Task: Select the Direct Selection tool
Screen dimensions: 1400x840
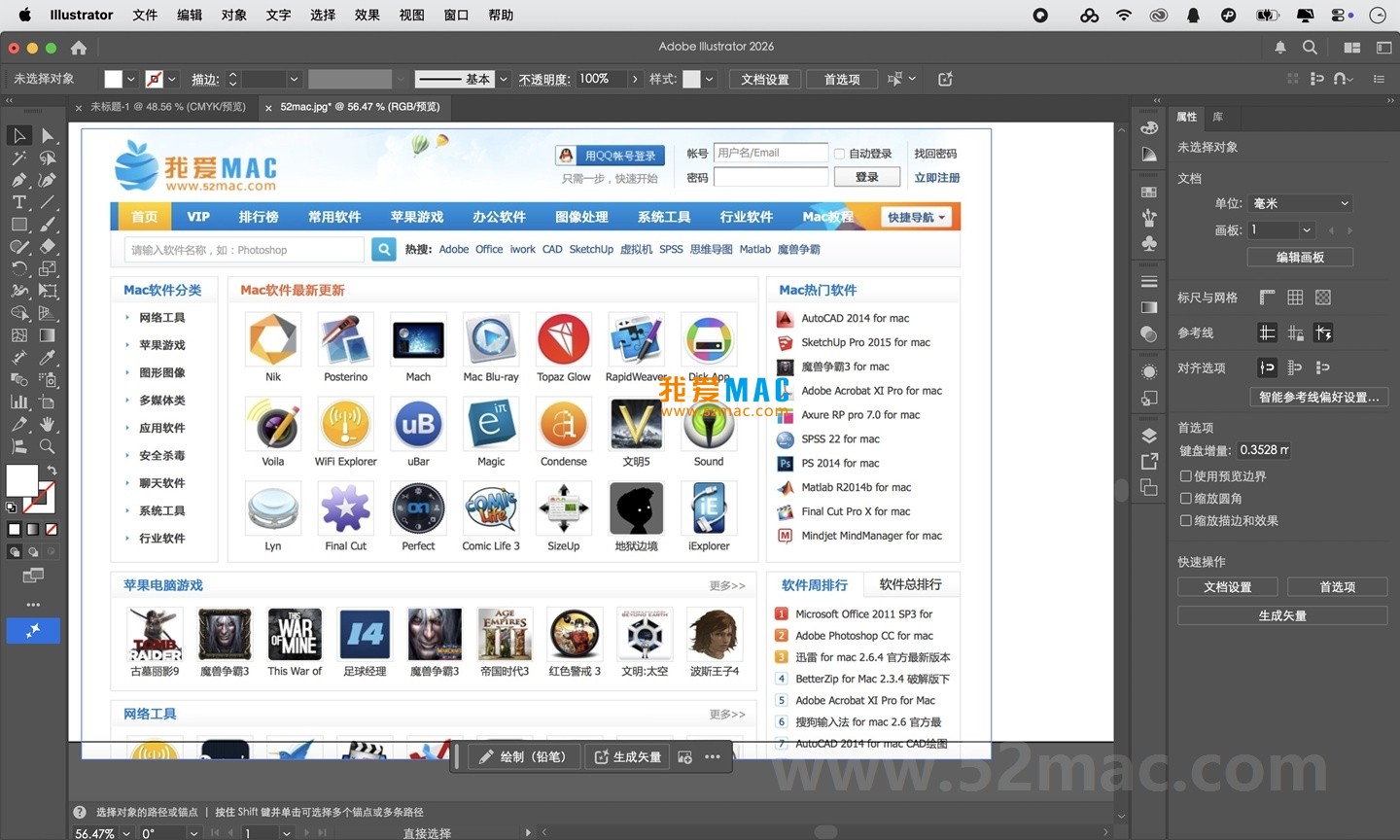Action: [x=48, y=134]
